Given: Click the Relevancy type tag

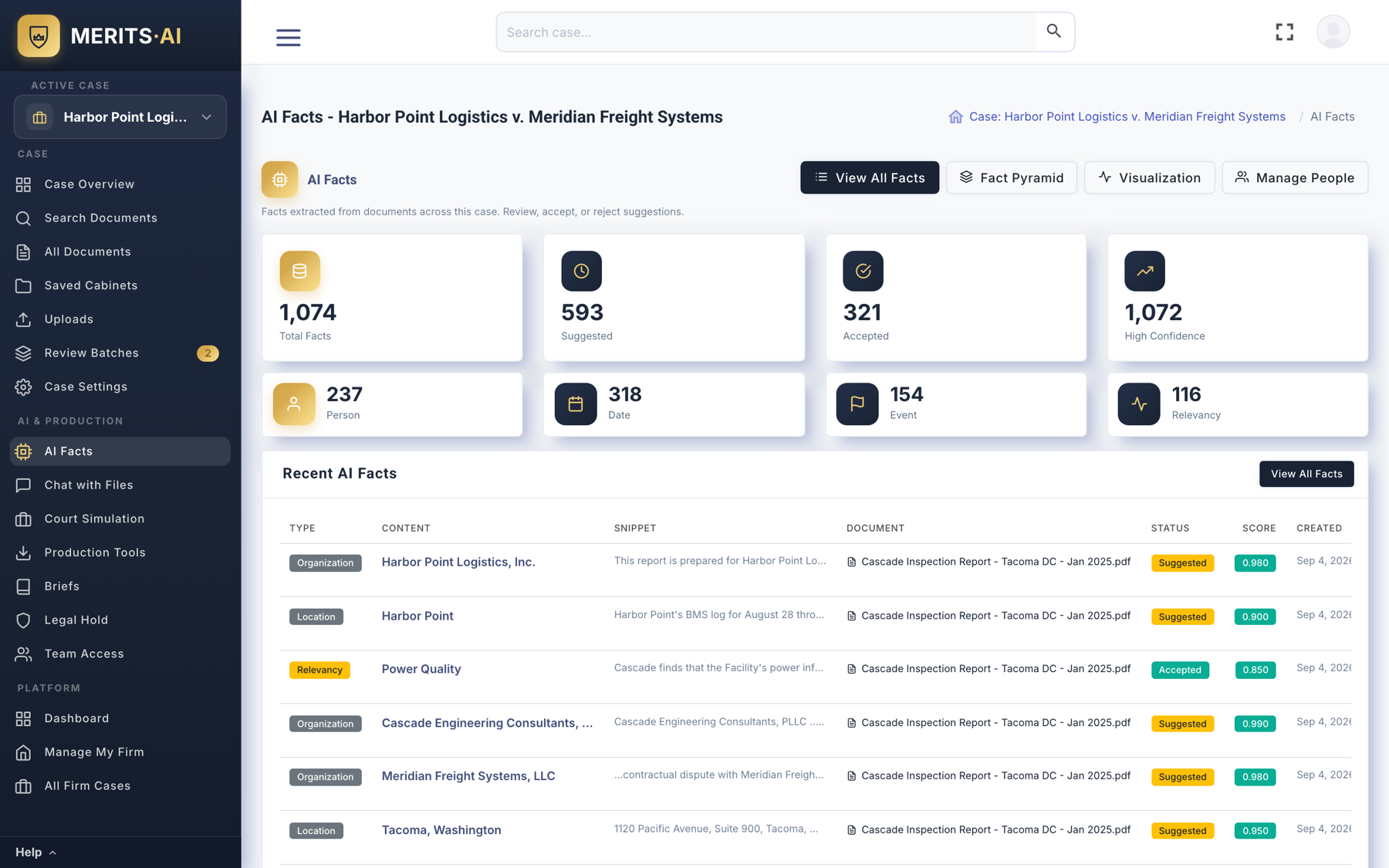Looking at the screenshot, I should coord(319,670).
